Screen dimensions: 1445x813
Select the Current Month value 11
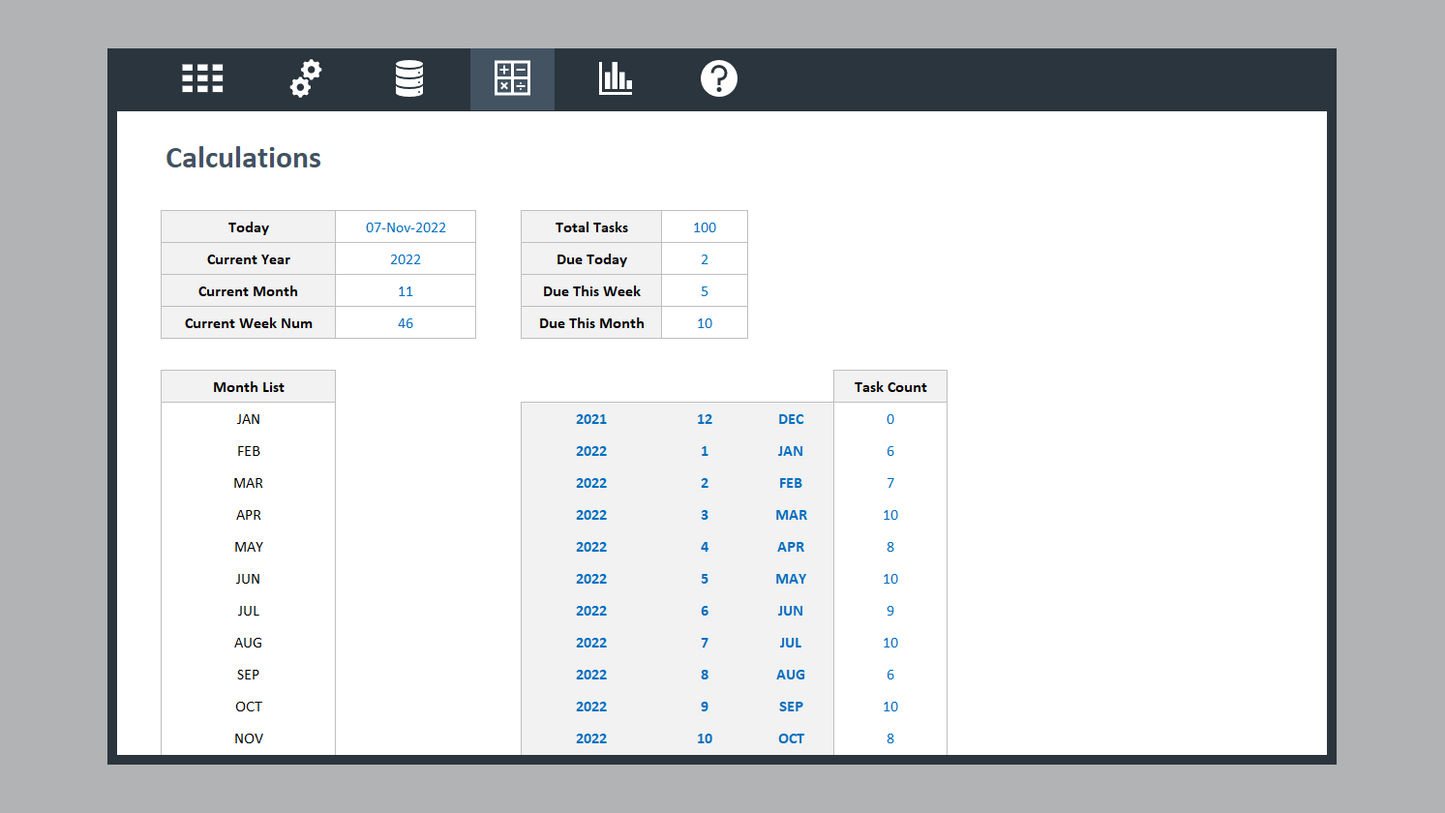coord(405,291)
